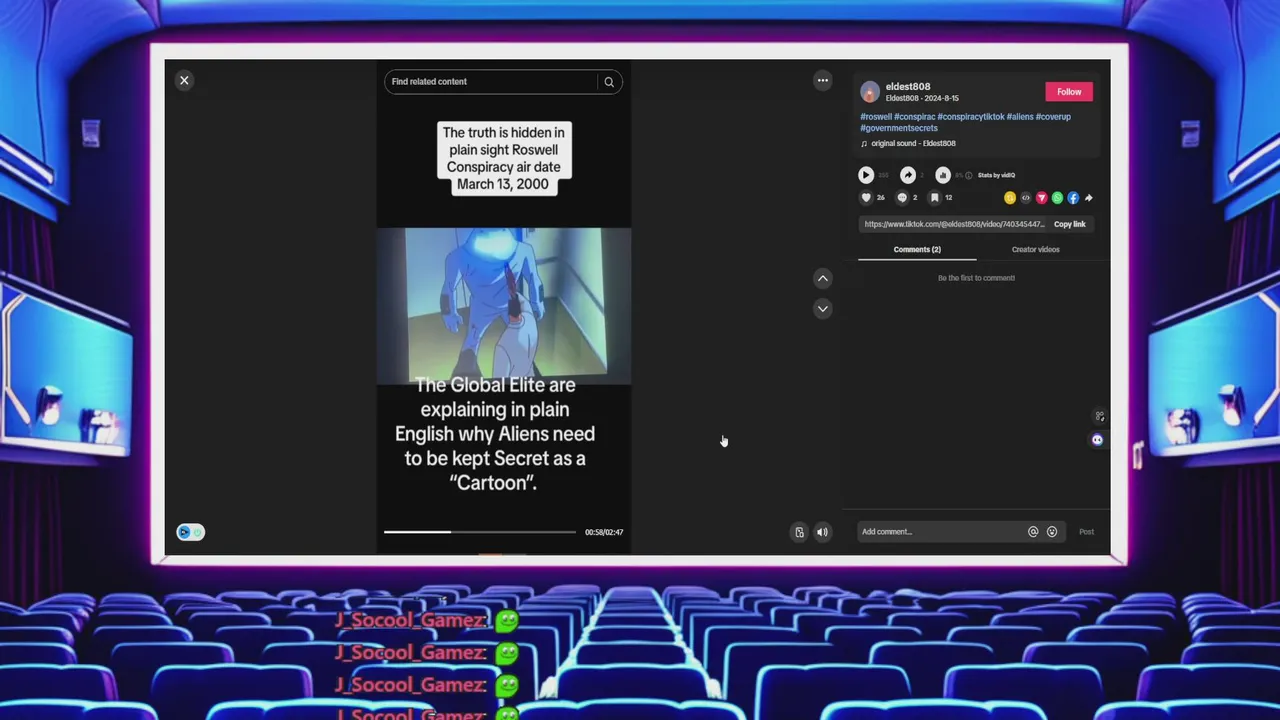1280x720 pixels.
Task: Click the Stats by vidIQ label
Action: coord(996,175)
